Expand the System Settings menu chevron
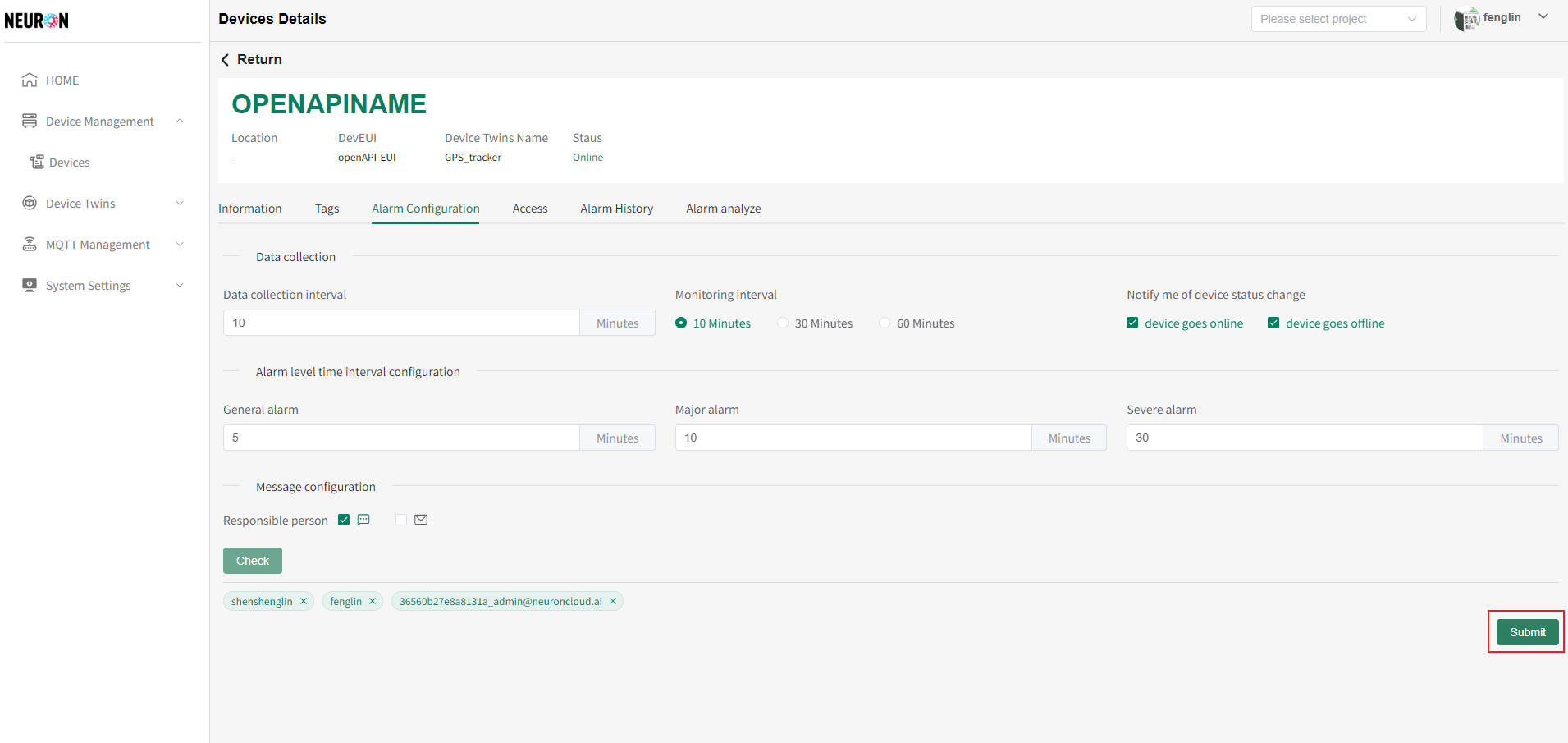Image resolution: width=1568 pixels, height=743 pixels. pyautogui.click(x=180, y=286)
